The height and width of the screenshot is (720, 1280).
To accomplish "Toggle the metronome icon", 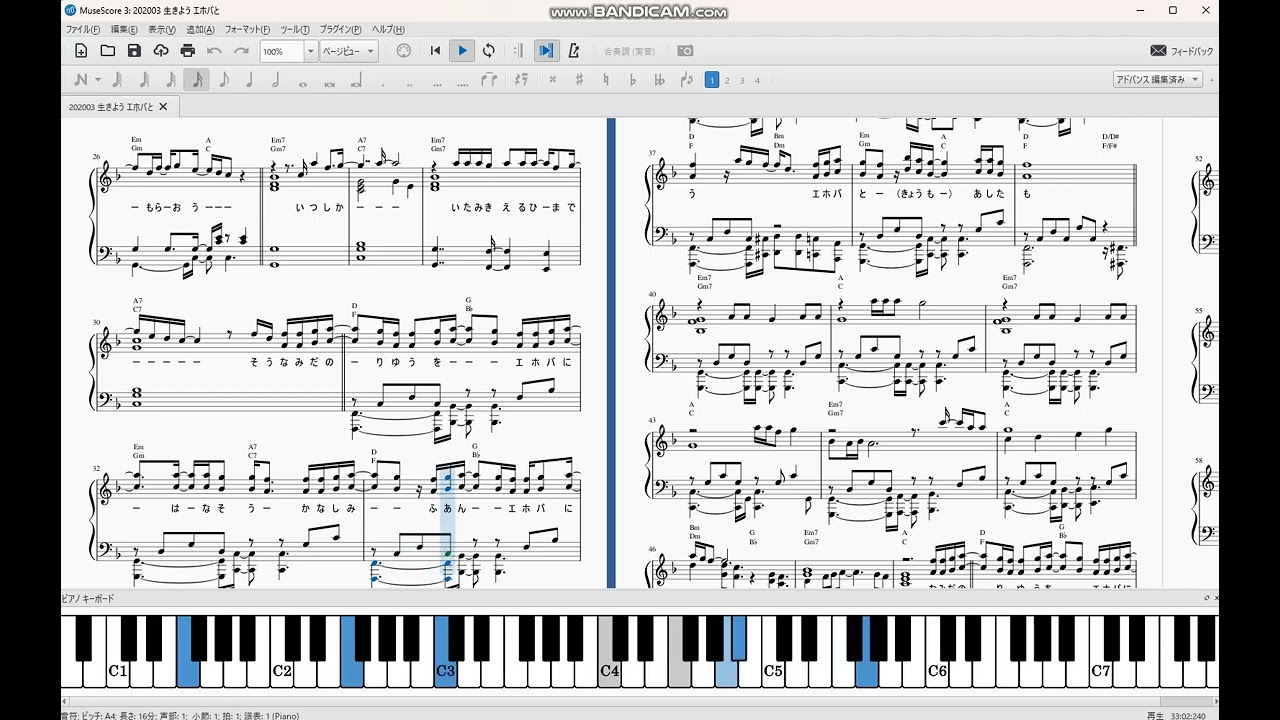I will click(574, 51).
